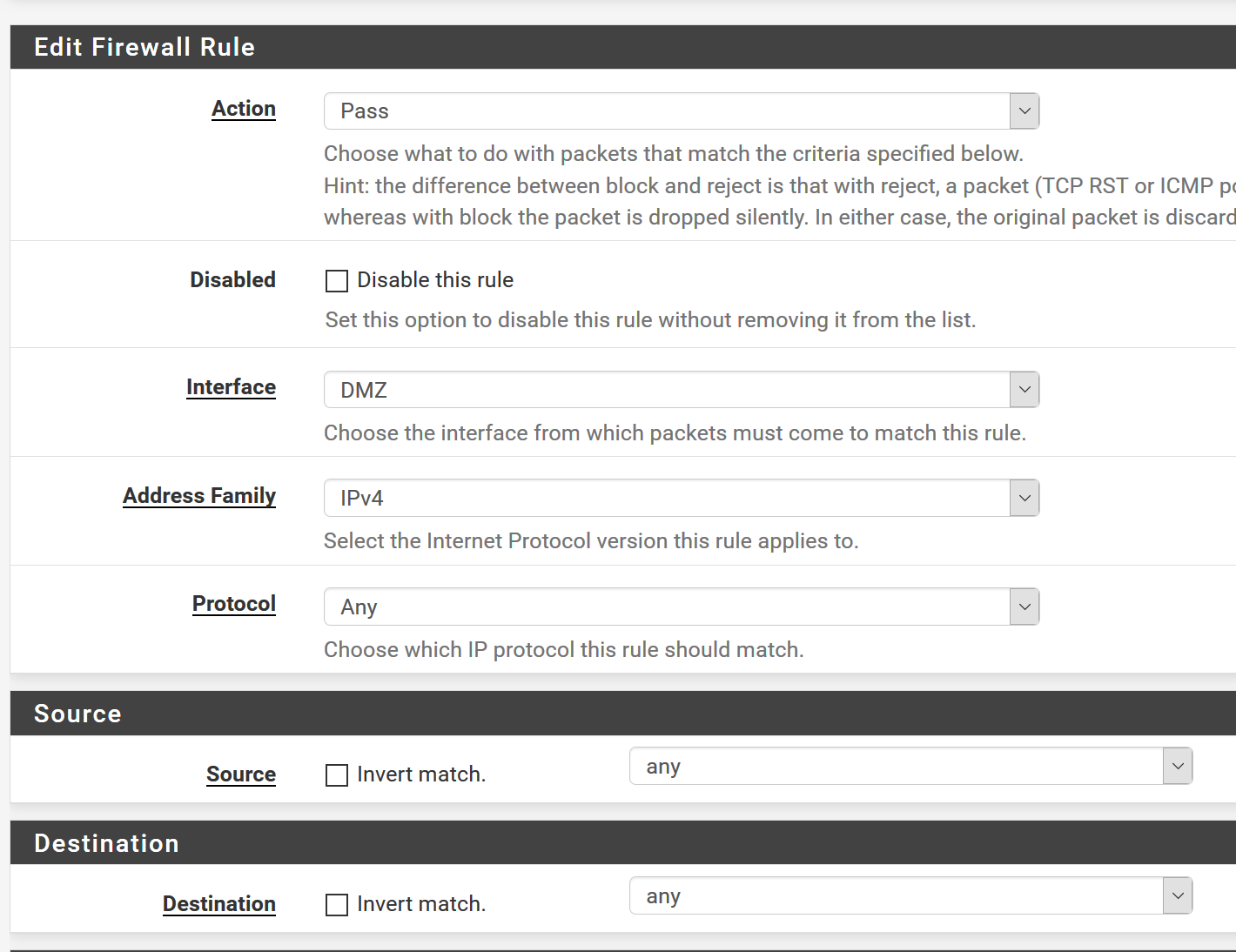1236x952 pixels.
Task: Click the Source section header bar
Action: point(77,714)
